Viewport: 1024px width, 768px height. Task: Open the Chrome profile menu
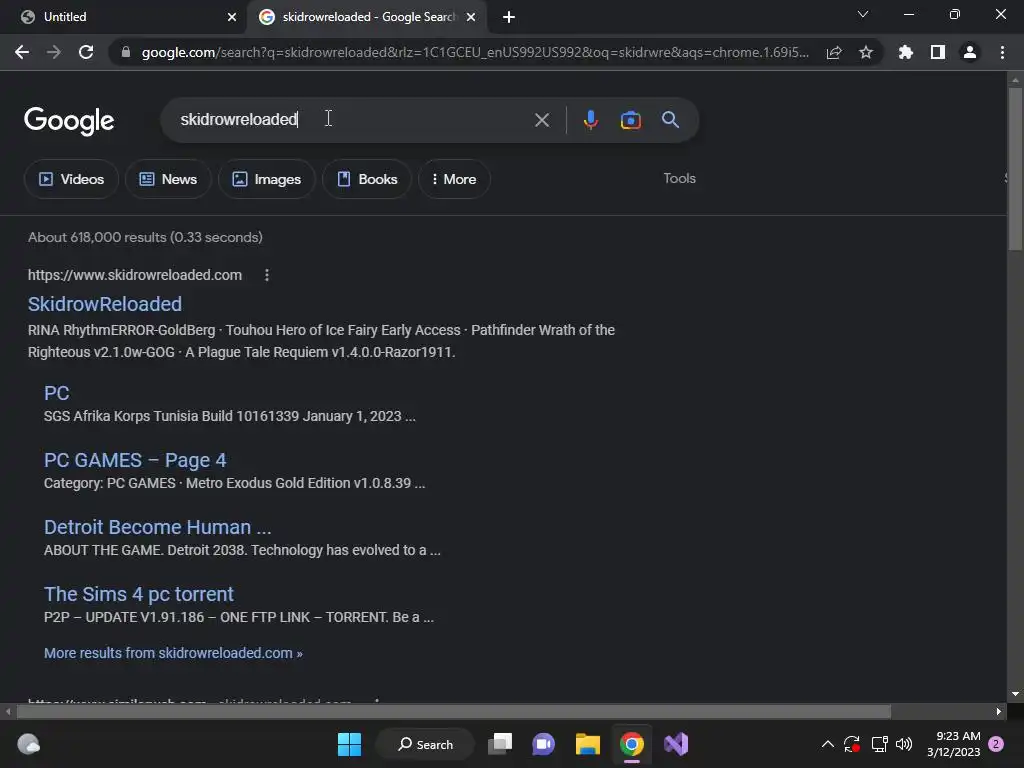pos(970,52)
